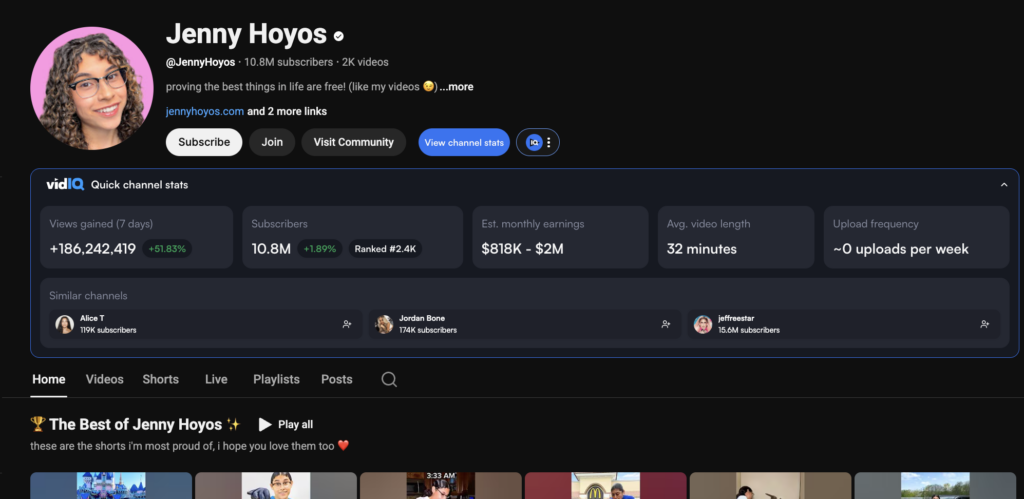This screenshot has width=1024, height=499.
Task: Open the Live tab
Action: tap(216, 379)
